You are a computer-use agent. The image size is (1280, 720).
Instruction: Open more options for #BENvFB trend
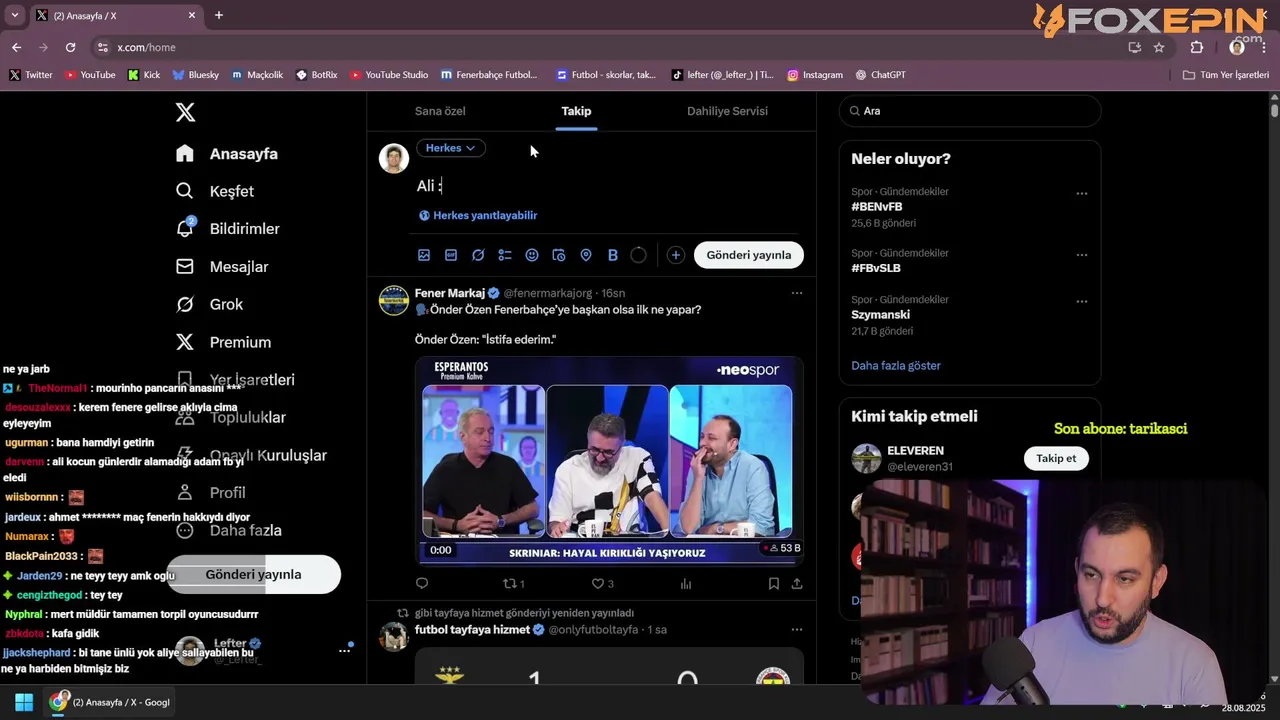(x=1081, y=194)
